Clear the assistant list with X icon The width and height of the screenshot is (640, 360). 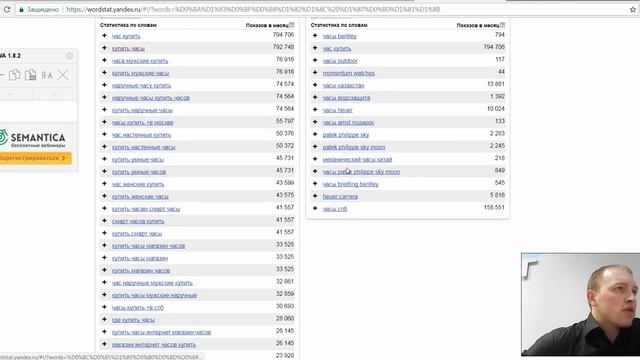(x=63, y=75)
